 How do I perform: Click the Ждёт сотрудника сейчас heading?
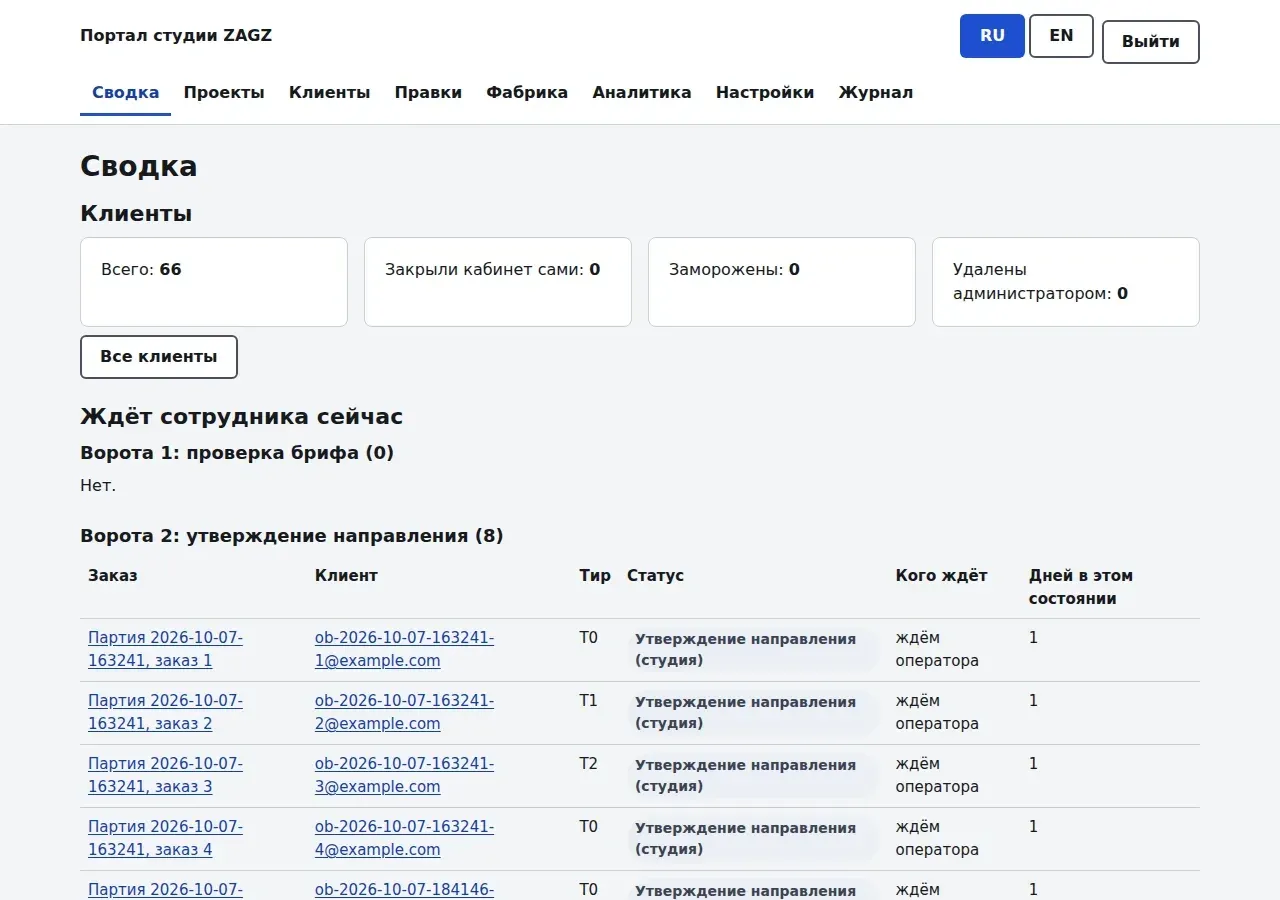click(241, 416)
